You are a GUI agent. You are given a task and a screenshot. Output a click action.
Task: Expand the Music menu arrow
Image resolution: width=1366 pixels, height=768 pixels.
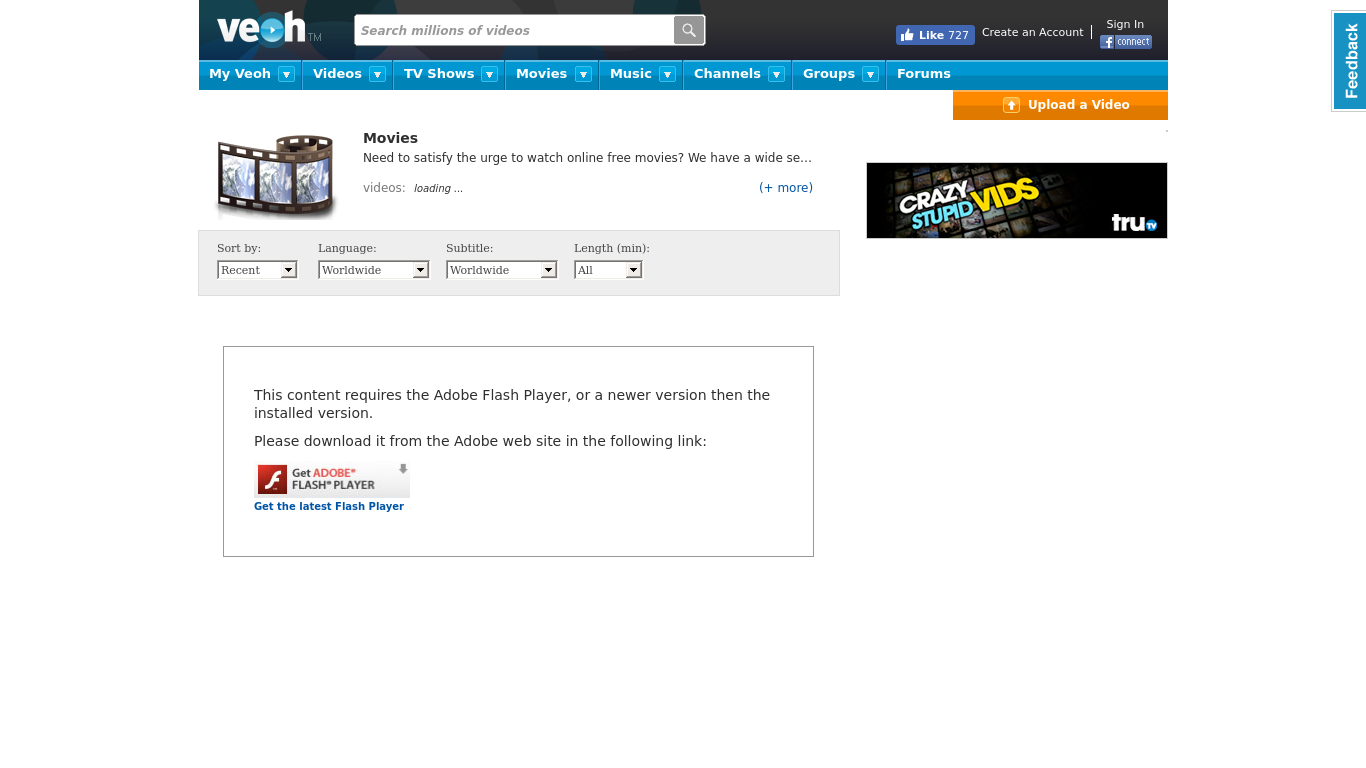[x=667, y=74]
